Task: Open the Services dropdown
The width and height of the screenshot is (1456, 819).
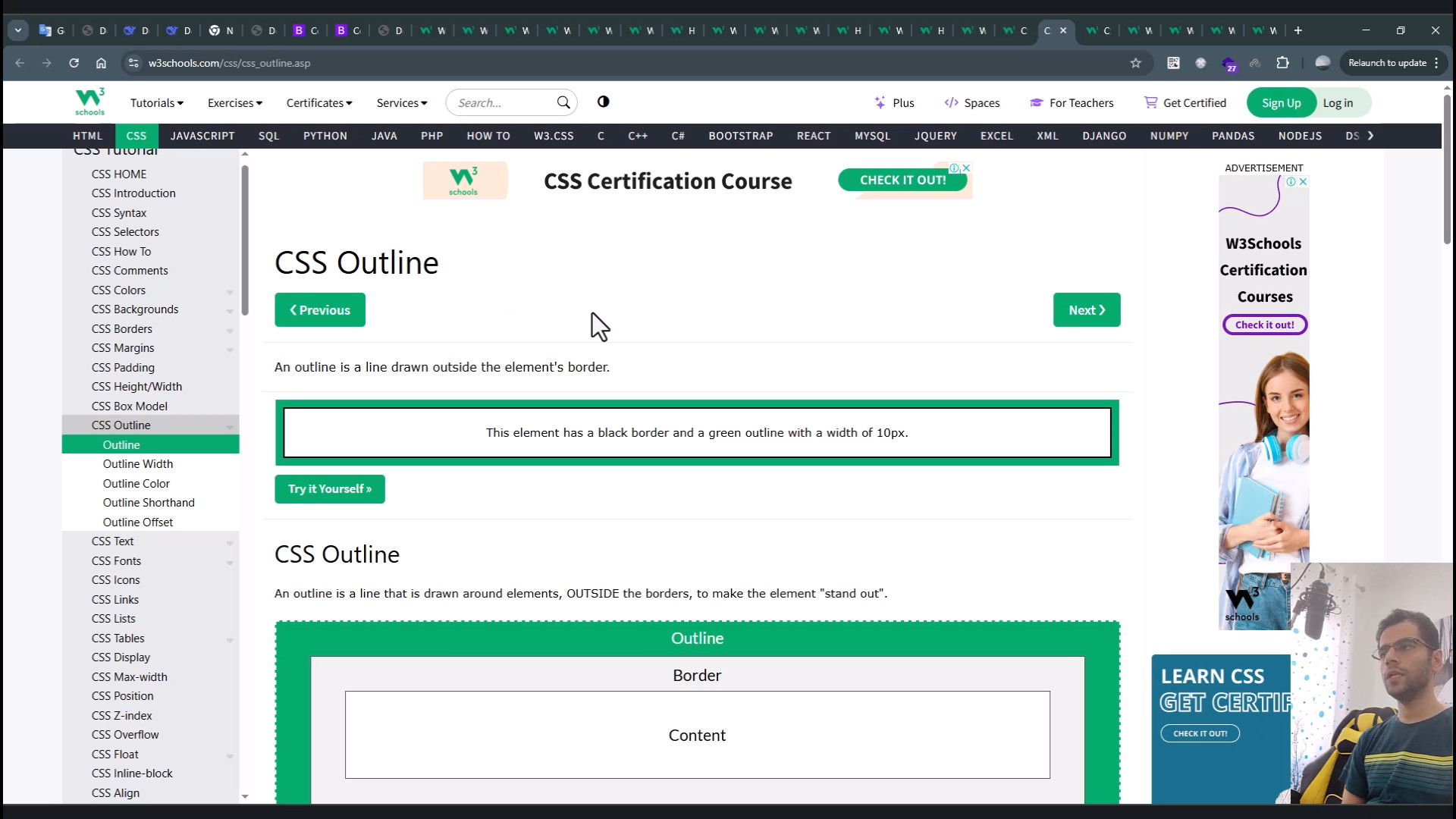Action: 401,102
